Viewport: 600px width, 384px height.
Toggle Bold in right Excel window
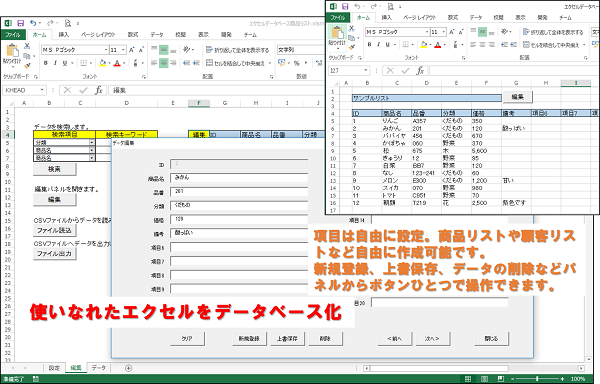tap(369, 45)
